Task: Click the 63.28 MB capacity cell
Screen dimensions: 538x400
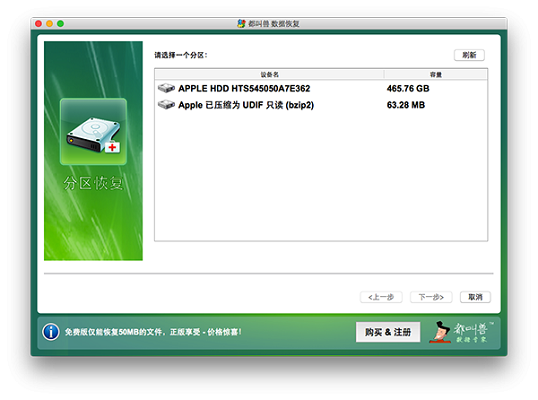Action: (406, 105)
